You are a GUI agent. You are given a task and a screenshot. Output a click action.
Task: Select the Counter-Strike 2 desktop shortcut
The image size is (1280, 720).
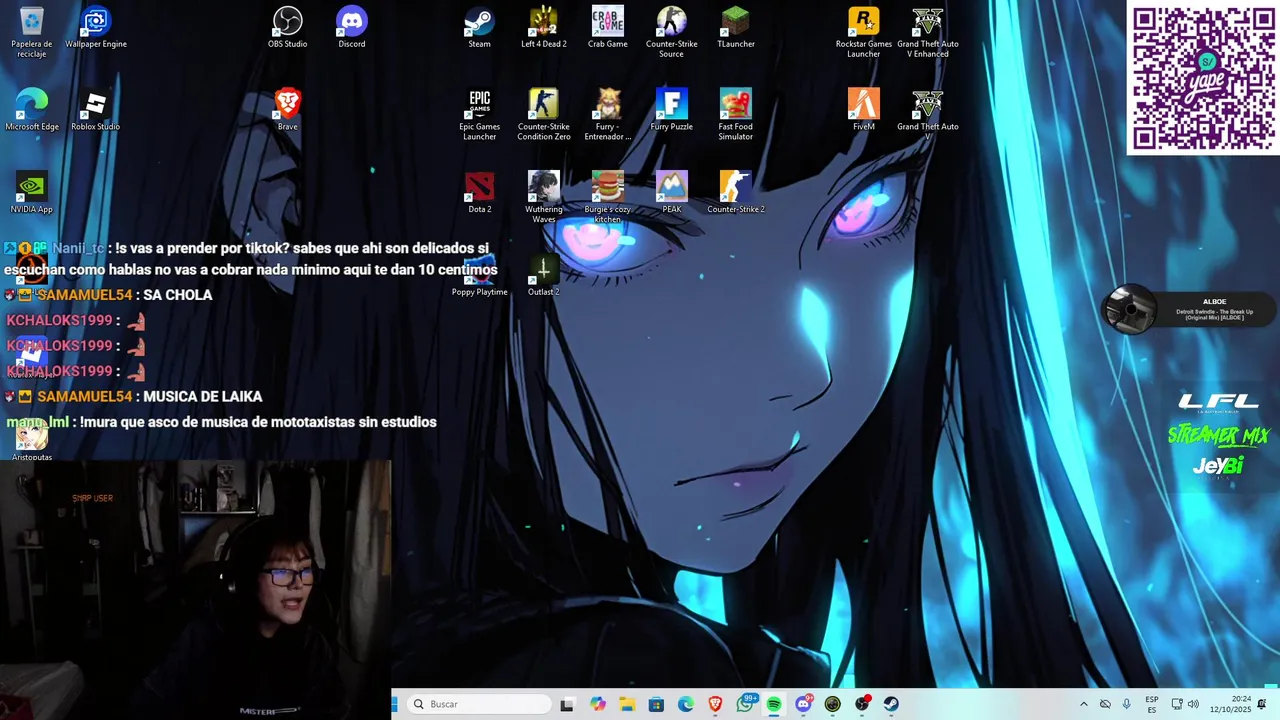[736, 192]
